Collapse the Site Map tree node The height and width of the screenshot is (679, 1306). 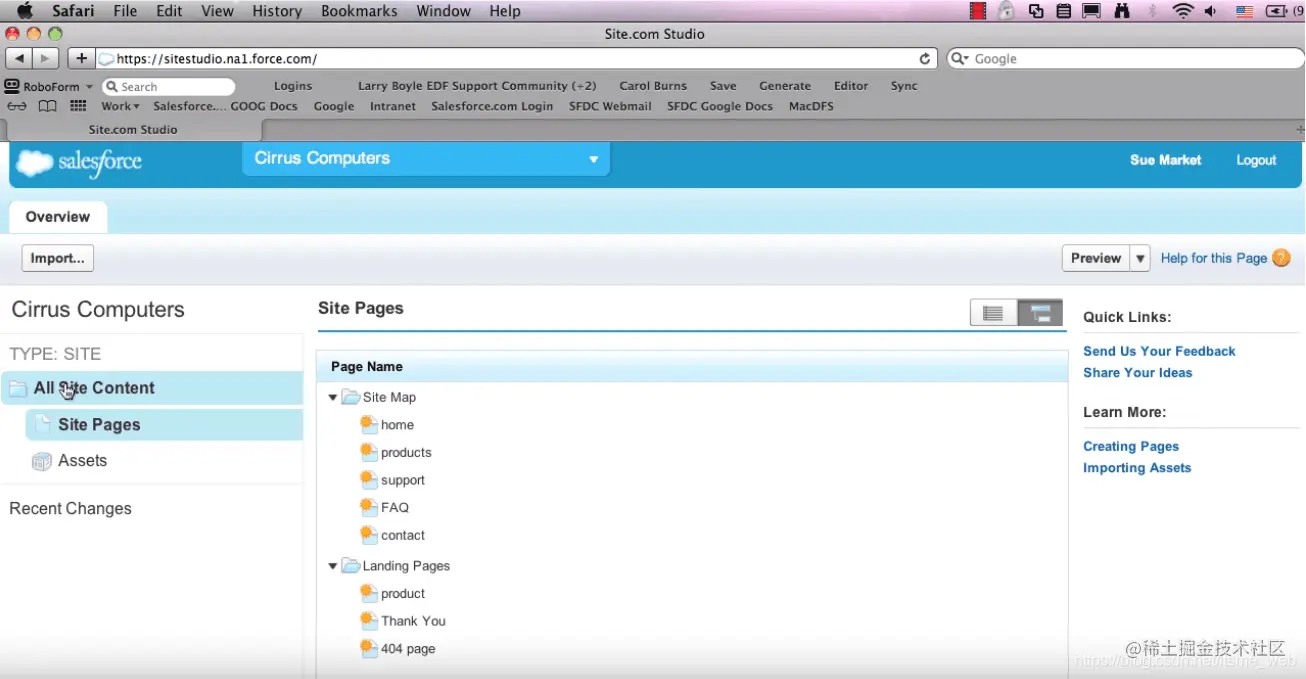click(x=333, y=397)
